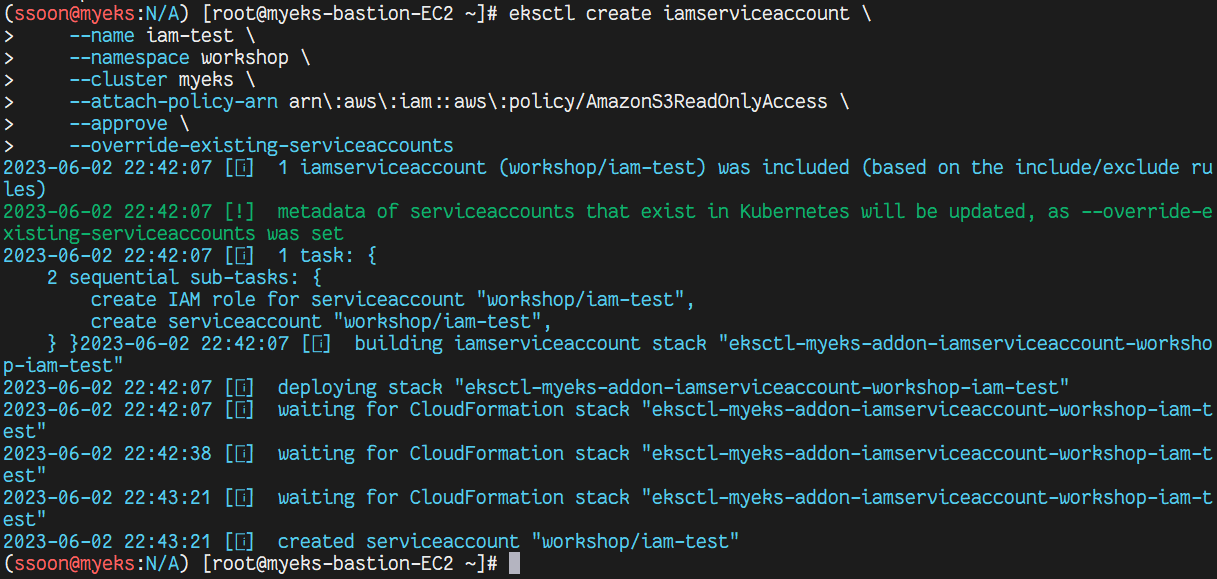Click the info marker on the 'created serviceaccount' line
Image resolution: width=1217 pixels, height=579 pixels.
point(239,542)
